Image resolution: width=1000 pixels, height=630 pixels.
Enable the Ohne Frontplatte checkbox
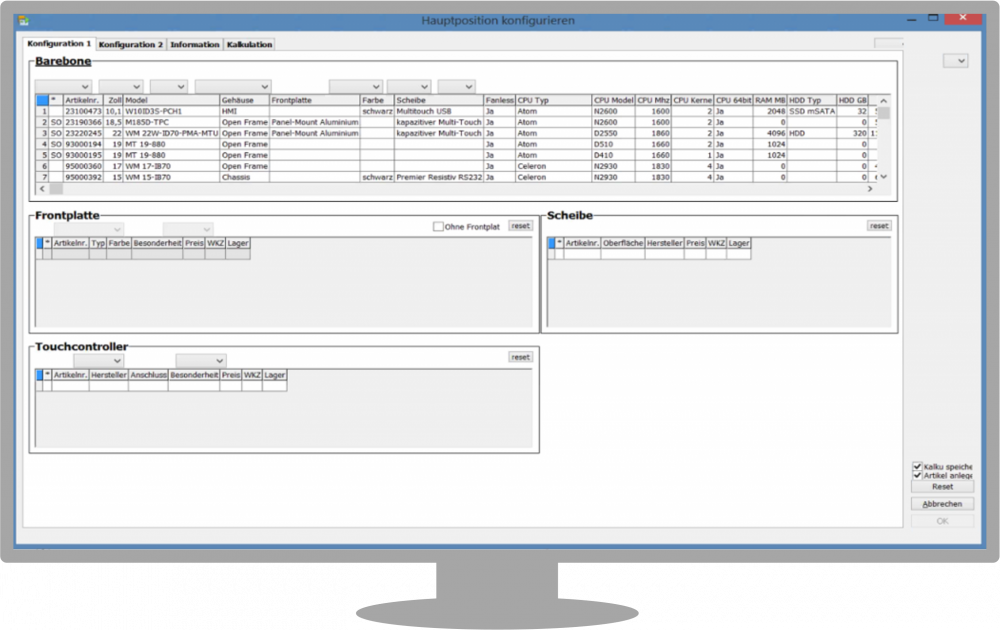tap(438, 227)
